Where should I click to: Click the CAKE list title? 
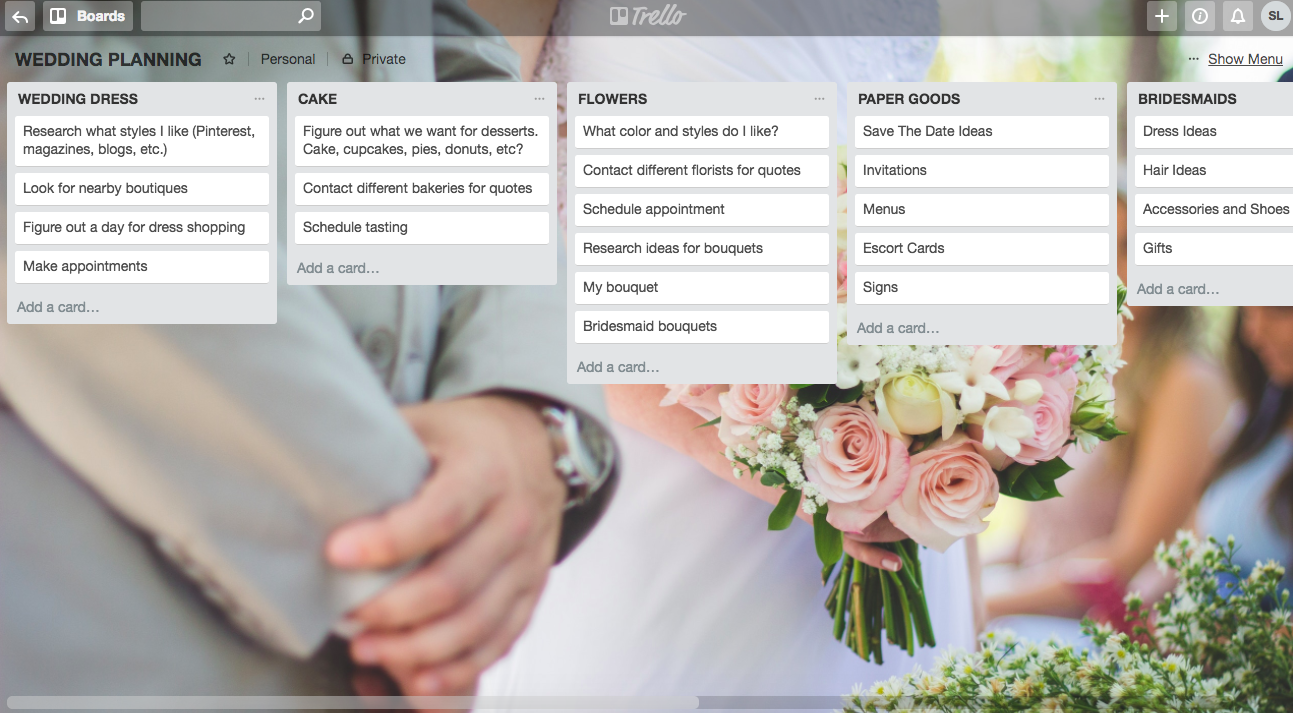pos(317,99)
